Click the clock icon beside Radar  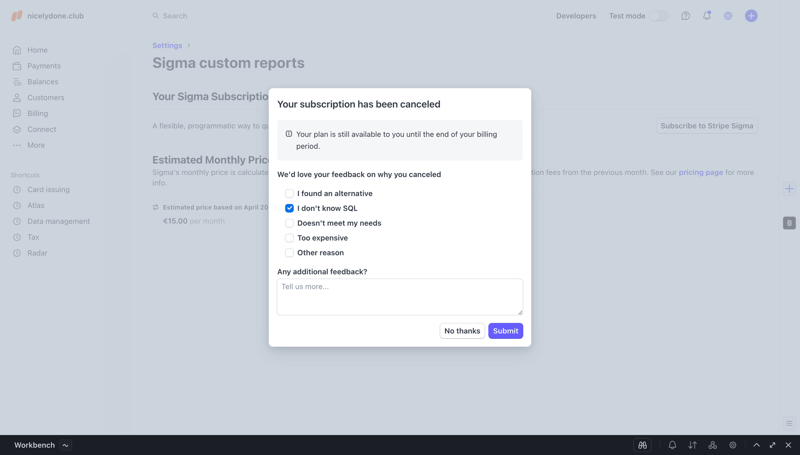click(x=17, y=252)
